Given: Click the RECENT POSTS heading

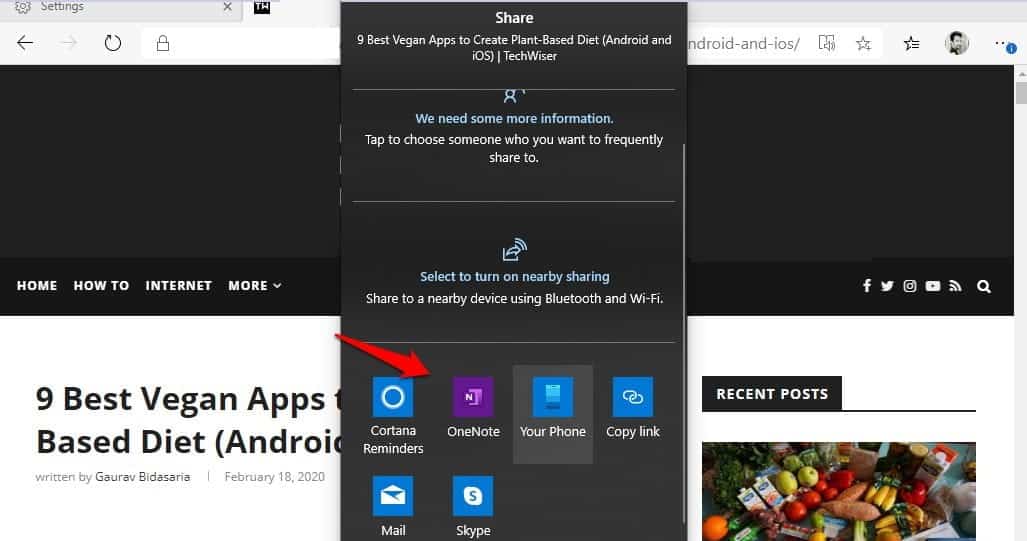Looking at the screenshot, I should pyautogui.click(x=772, y=394).
